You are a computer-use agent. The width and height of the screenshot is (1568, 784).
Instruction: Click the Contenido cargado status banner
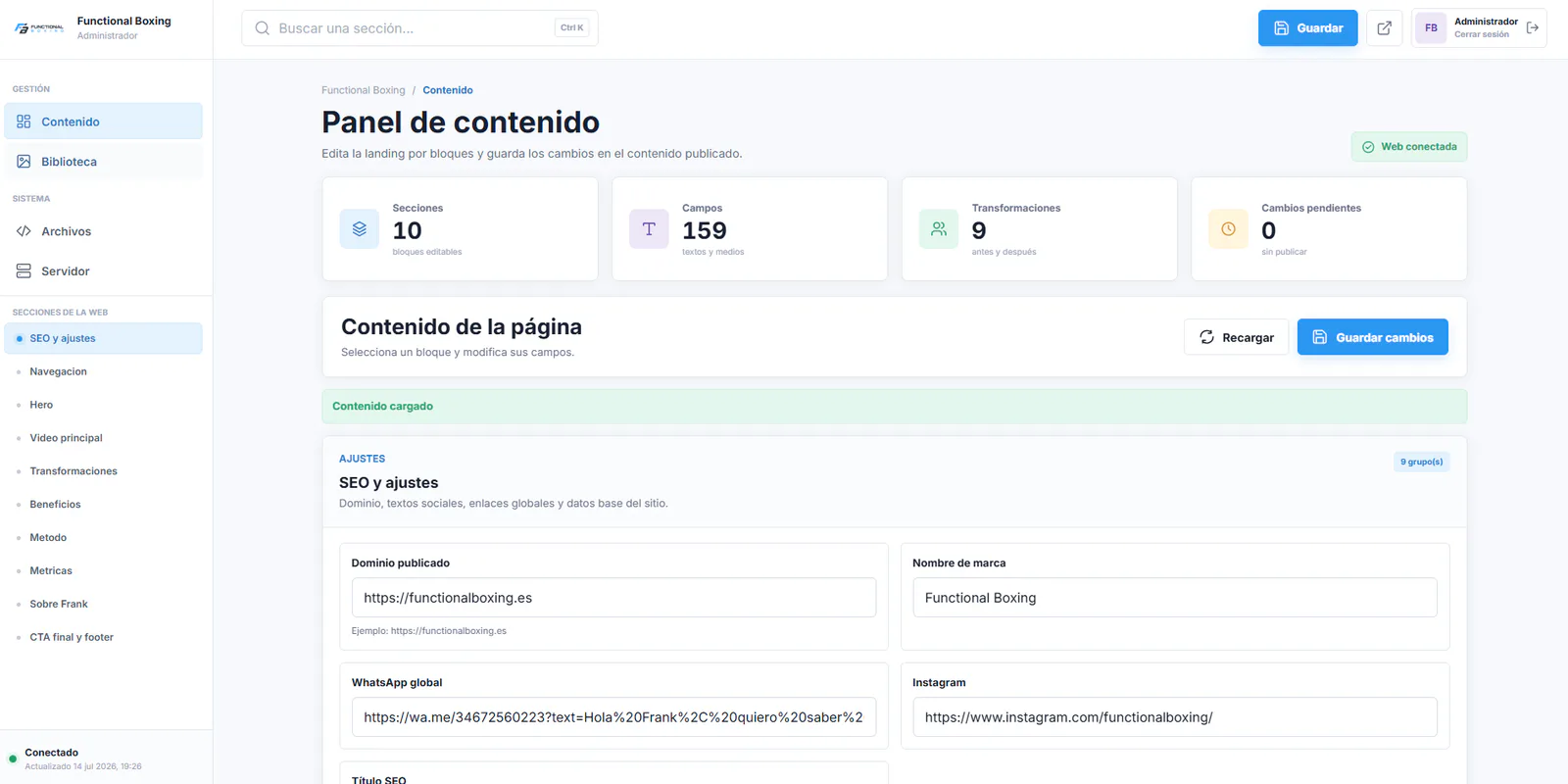point(894,407)
